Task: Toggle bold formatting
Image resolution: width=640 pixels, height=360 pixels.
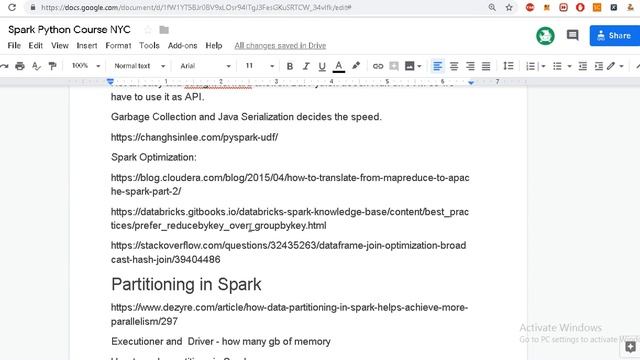Action: click(x=290, y=66)
